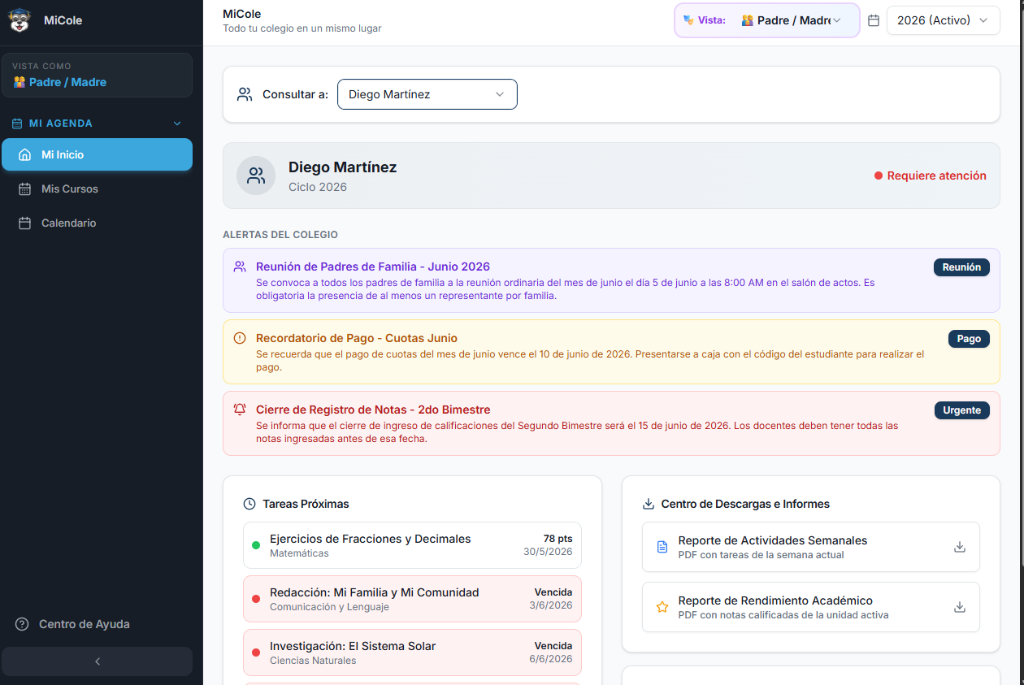Click Diego Martínez avatar icon

256,176
